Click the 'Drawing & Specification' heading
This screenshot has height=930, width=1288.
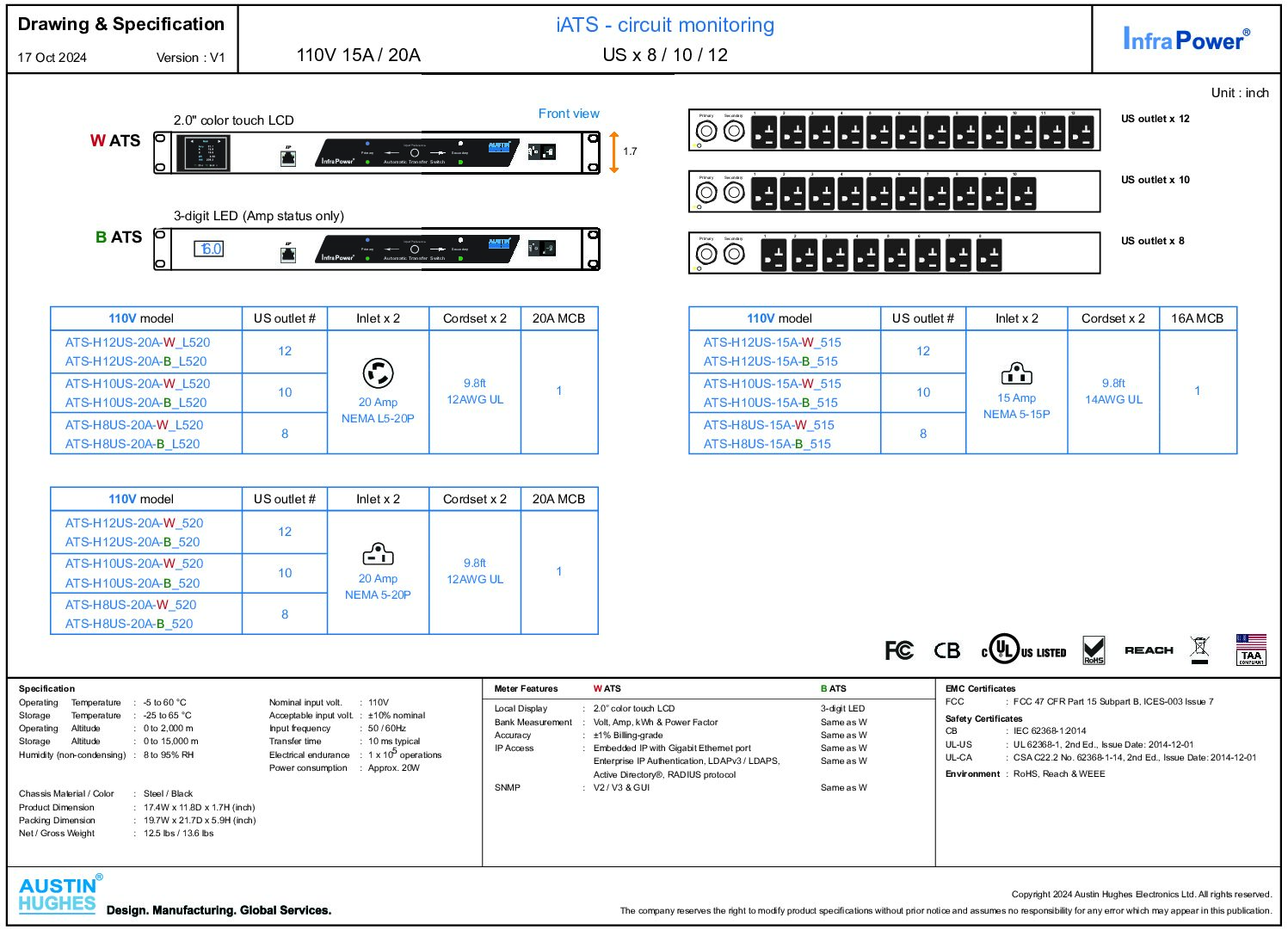click(121, 24)
